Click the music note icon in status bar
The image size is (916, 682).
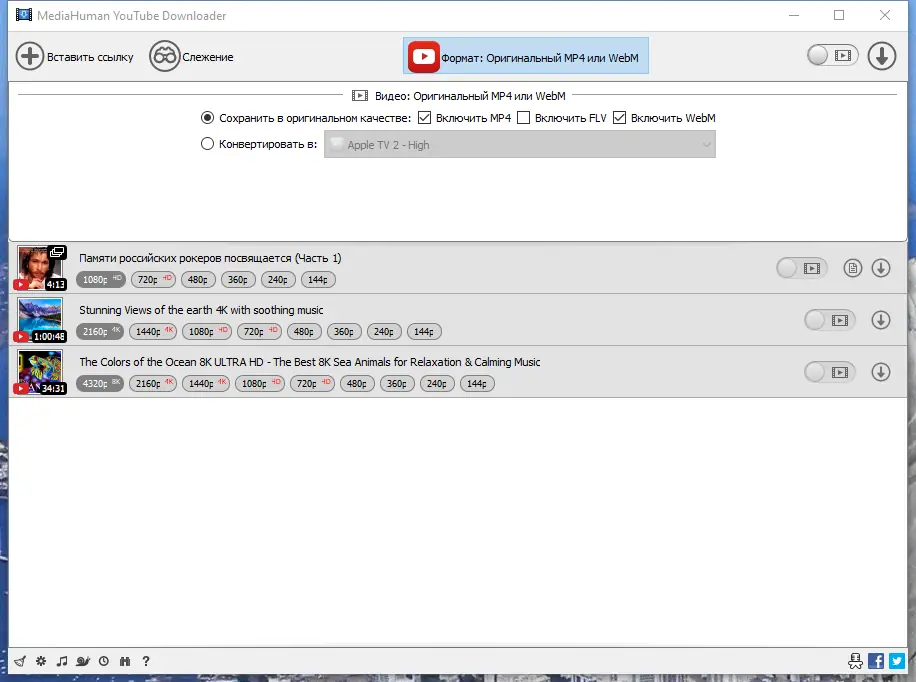click(61, 661)
